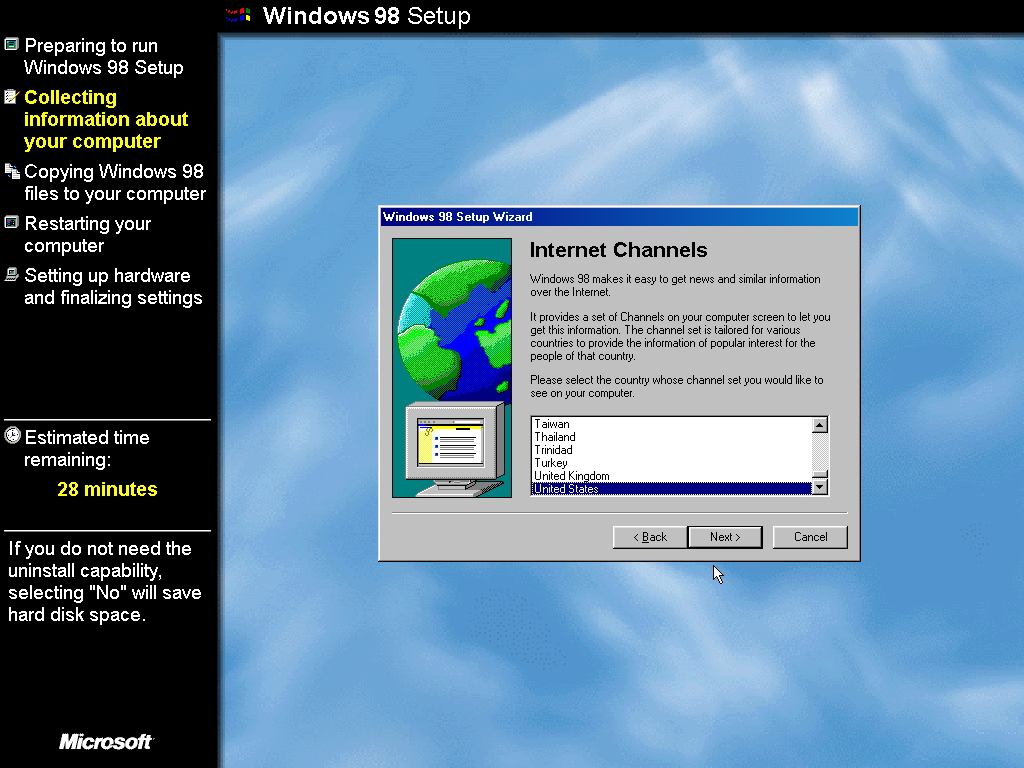The height and width of the screenshot is (768, 1024).
Task: Click the Microsoft logo in the sidebar
Action: click(x=106, y=741)
